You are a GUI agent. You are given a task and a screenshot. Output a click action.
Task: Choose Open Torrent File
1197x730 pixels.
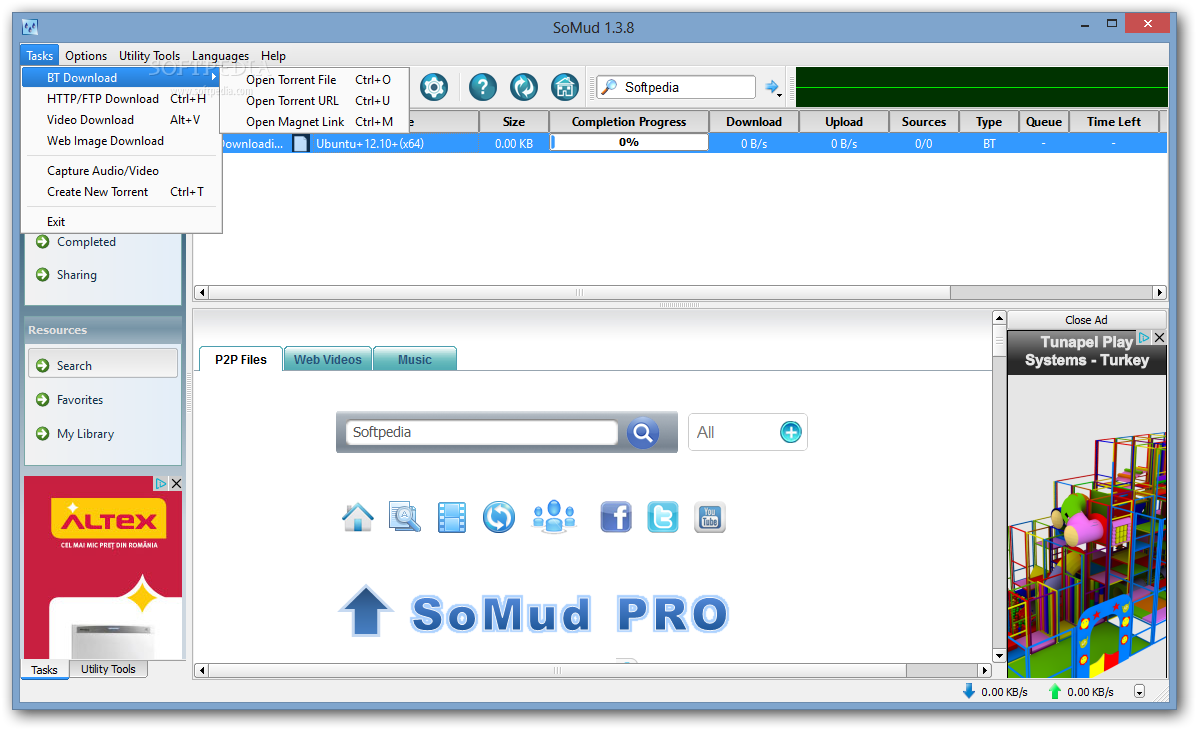pos(315,79)
